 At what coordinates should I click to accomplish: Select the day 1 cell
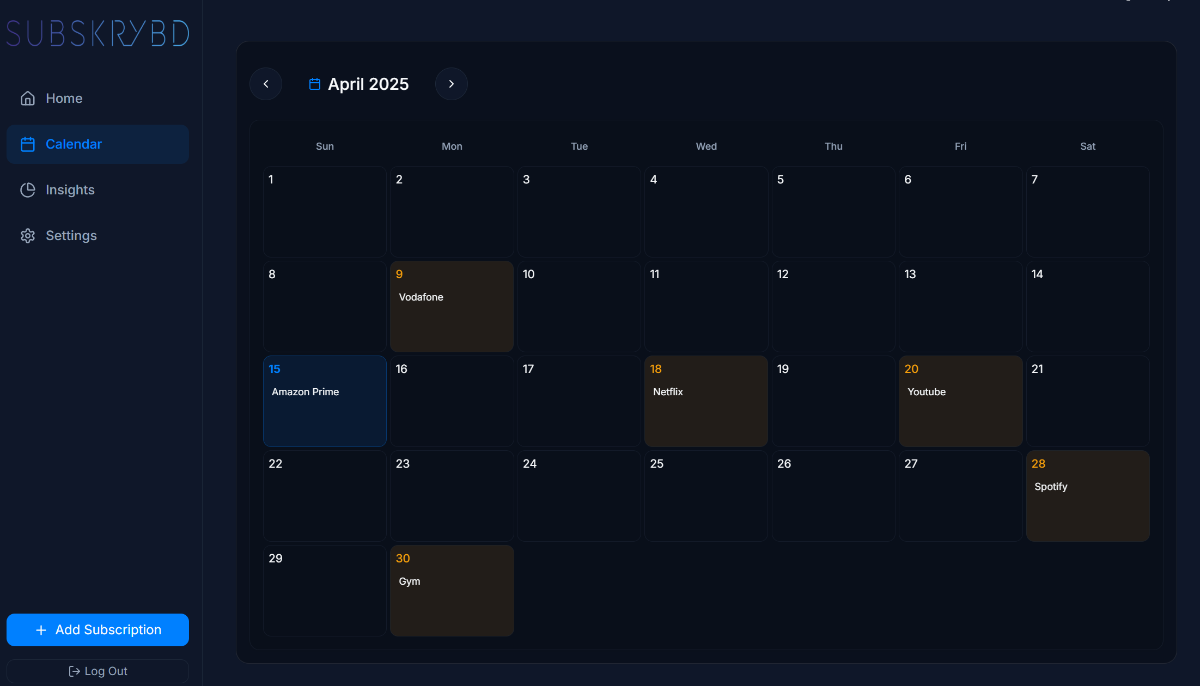tap(325, 212)
